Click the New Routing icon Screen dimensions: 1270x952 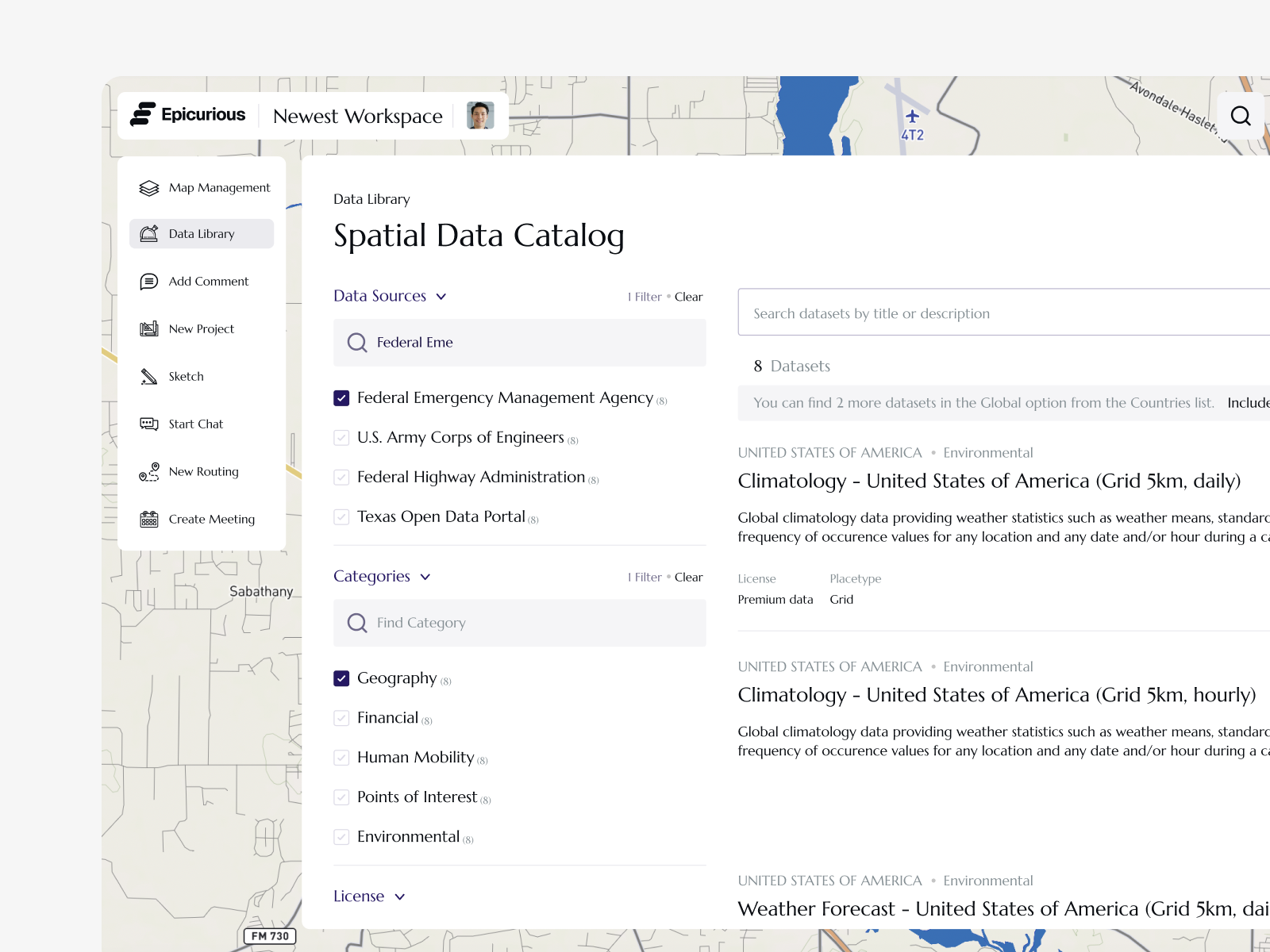point(149,472)
